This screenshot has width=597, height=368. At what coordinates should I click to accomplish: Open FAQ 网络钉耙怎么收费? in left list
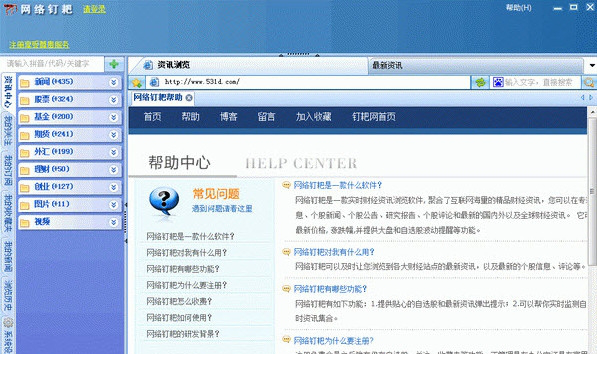pos(179,301)
